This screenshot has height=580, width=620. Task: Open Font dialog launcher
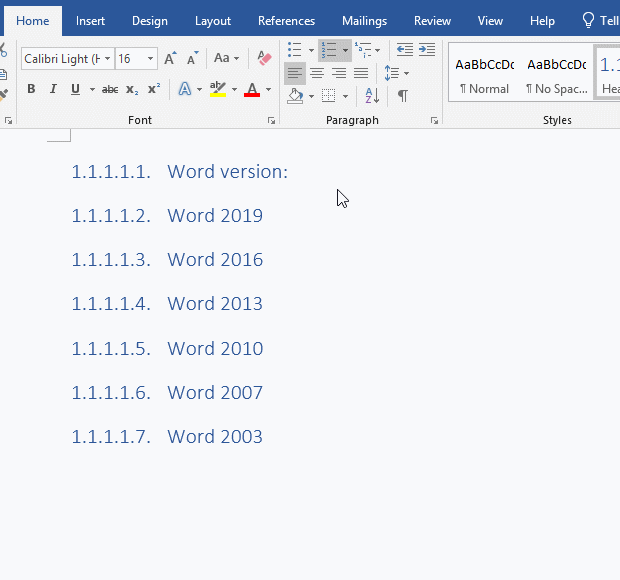coord(271,121)
